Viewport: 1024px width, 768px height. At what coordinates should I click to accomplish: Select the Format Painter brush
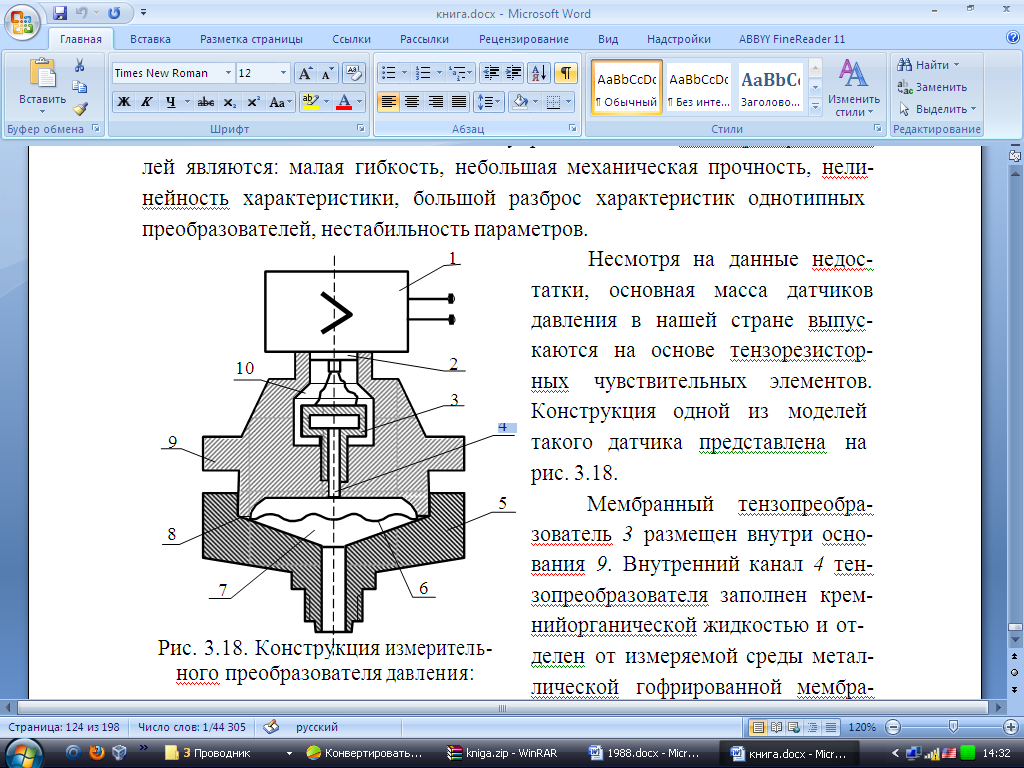click(80, 108)
